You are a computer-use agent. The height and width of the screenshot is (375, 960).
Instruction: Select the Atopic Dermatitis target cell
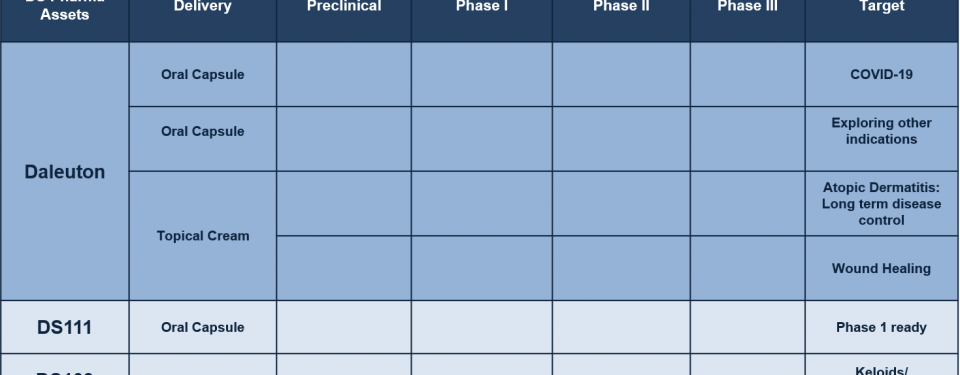click(x=882, y=203)
